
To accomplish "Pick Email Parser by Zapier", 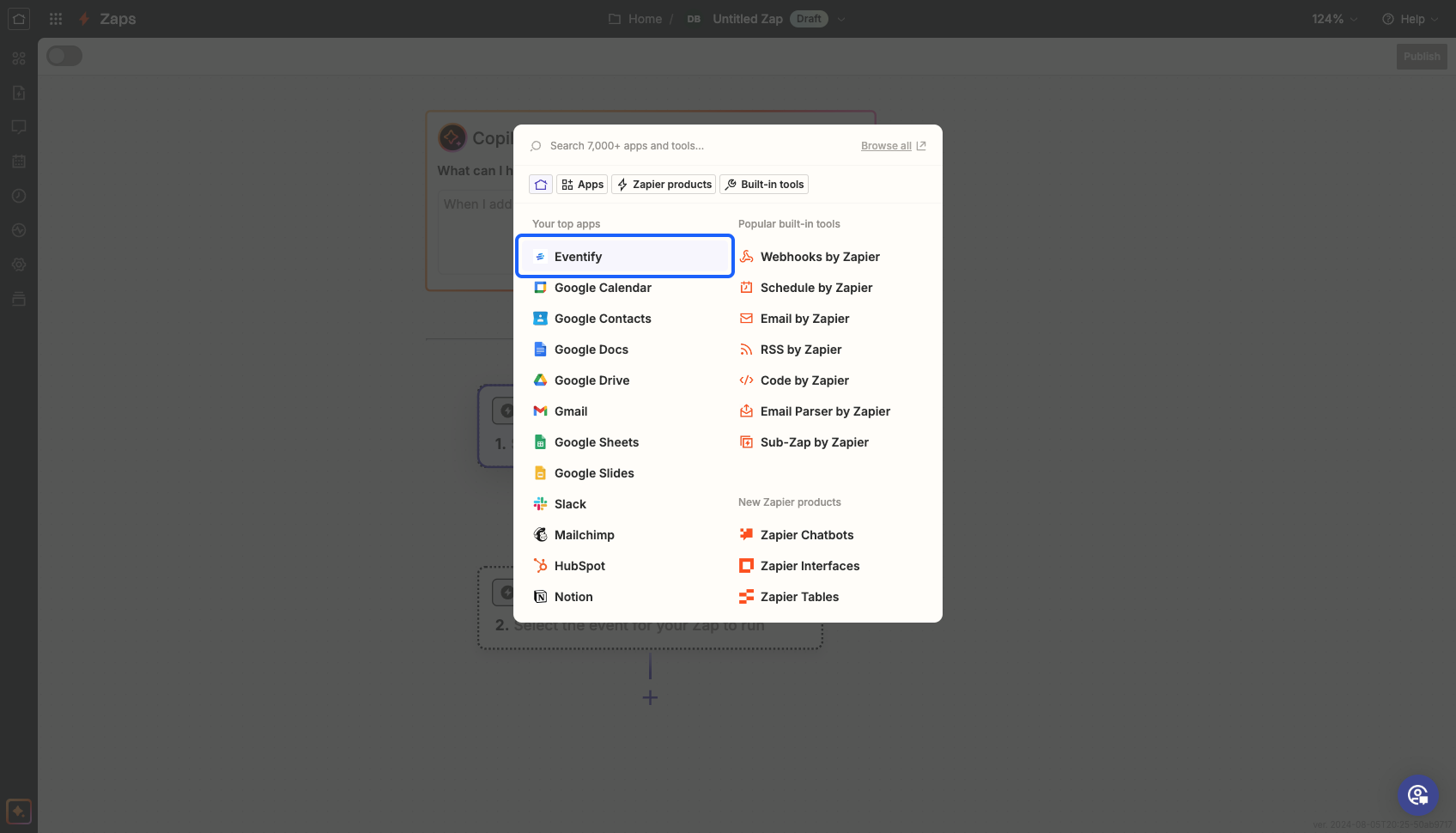I will (831, 411).
